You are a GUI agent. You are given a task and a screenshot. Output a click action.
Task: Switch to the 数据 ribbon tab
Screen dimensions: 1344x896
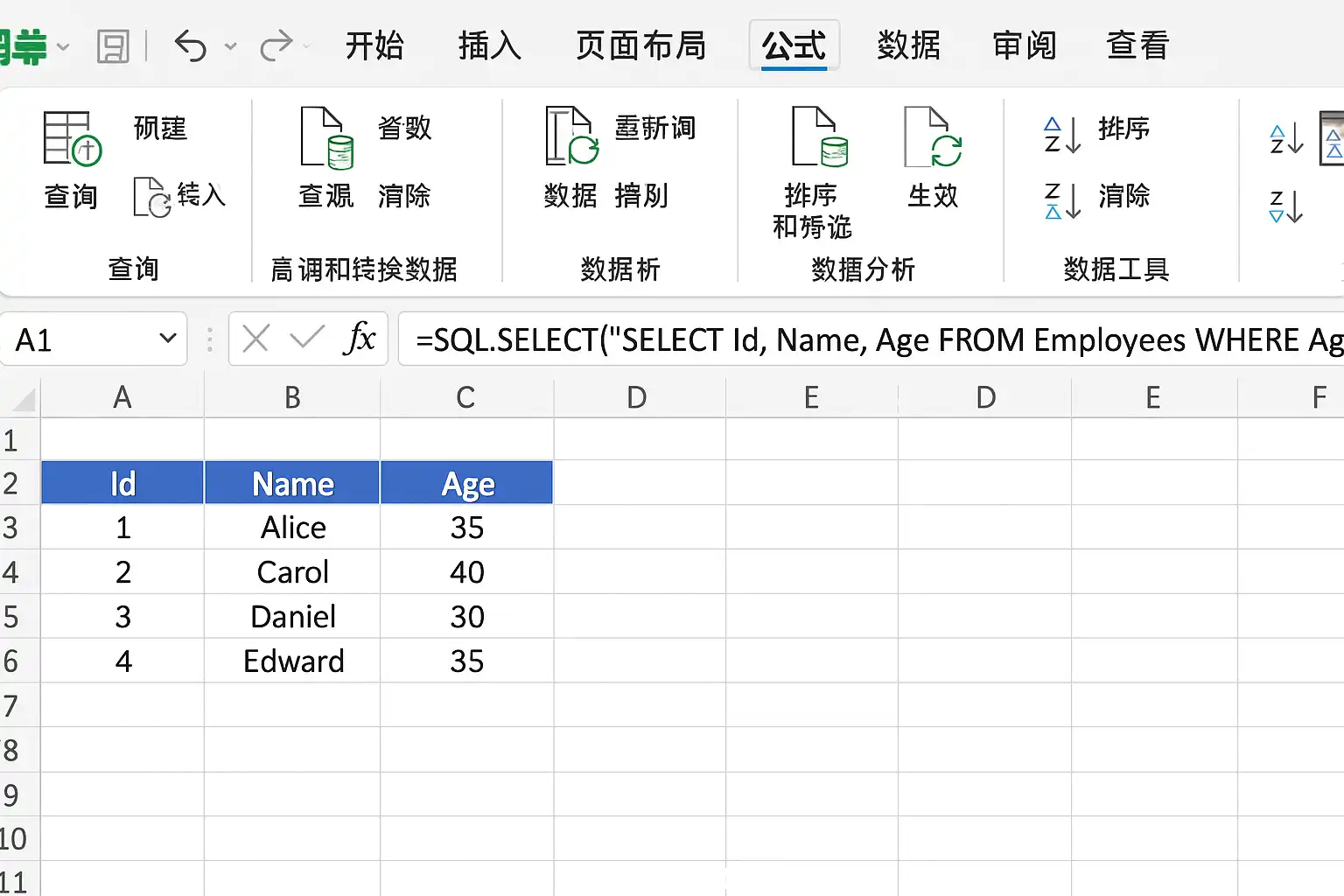(908, 45)
